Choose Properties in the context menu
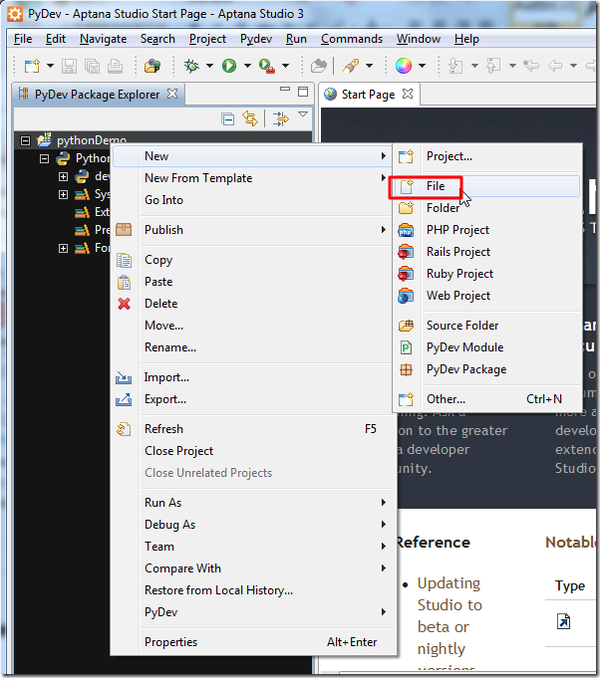This screenshot has width=600, height=678. pos(171,642)
